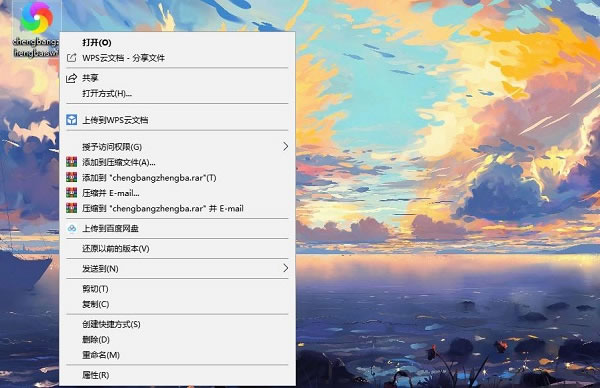The height and width of the screenshot is (388, 600).
Task: Click the share icon beside WPS云文档 分享文件
Action: 72,58
